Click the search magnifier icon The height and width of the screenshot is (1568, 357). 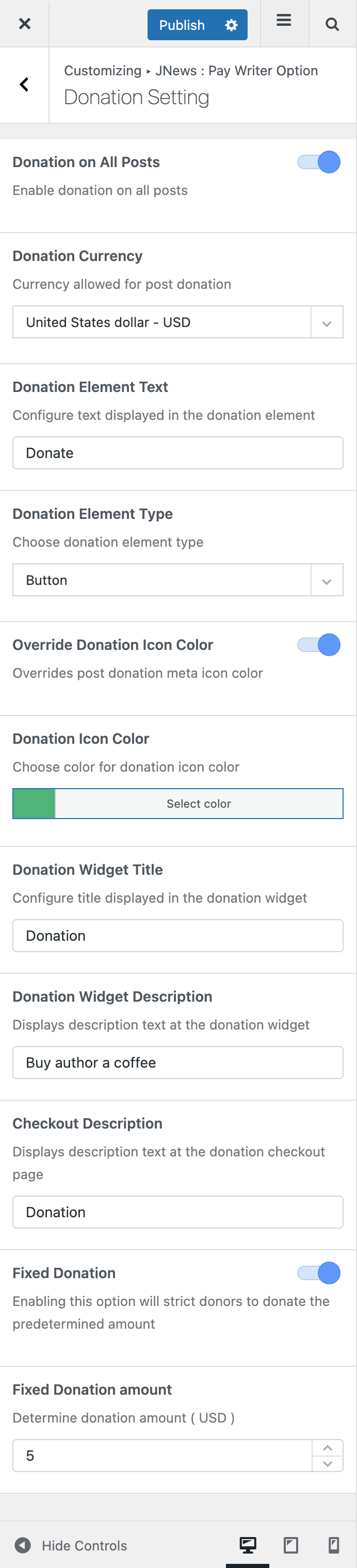332,24
